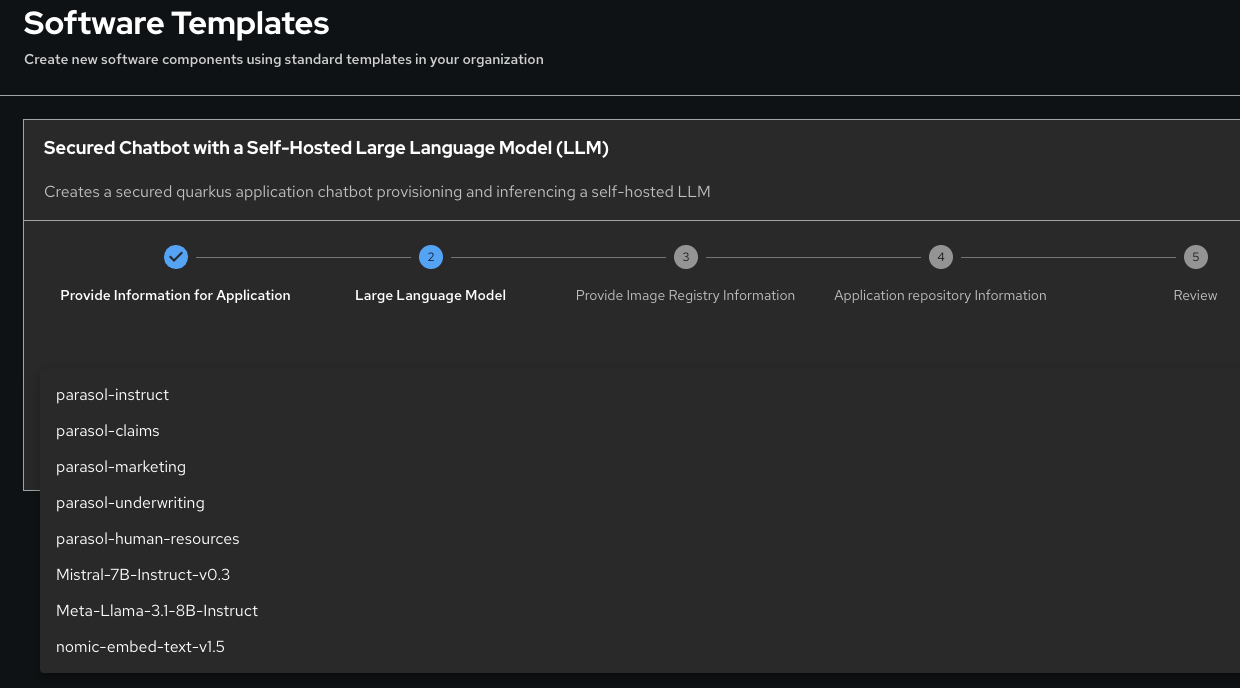
Task: Choose nomic-embed-text-v1.5 from list
Action: coord(140,647)
